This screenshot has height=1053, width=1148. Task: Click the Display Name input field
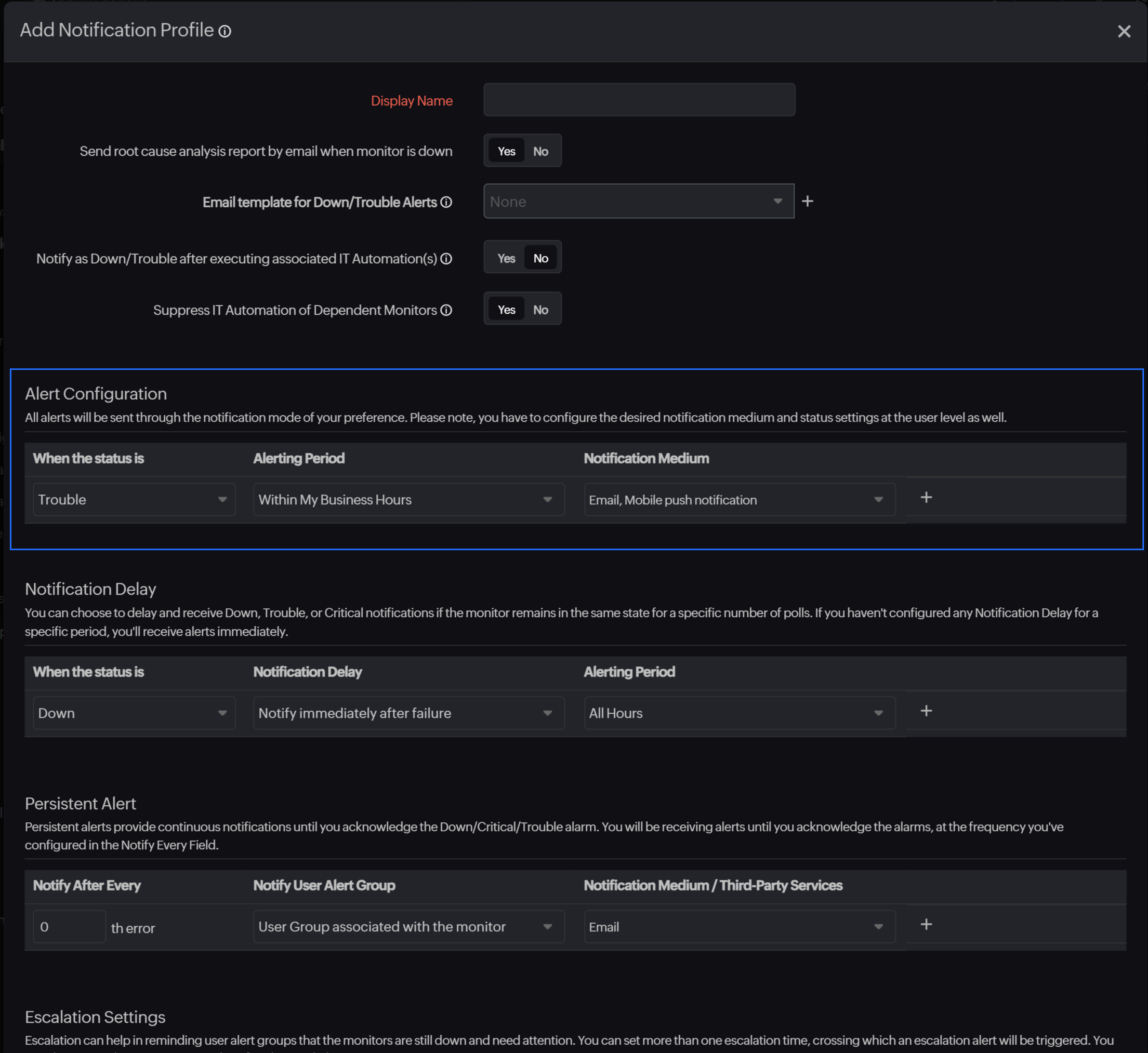[x=638, y=100]
